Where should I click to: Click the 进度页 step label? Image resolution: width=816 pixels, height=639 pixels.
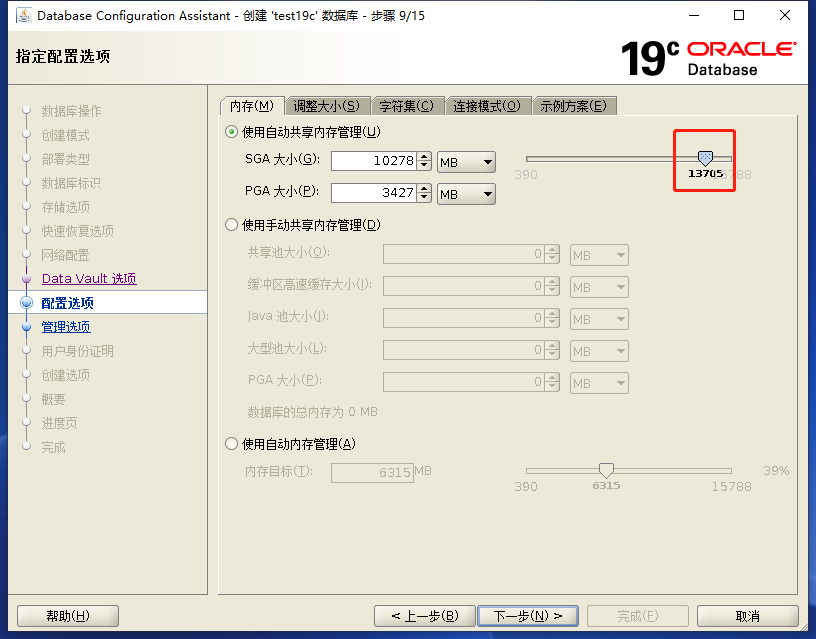tap(59, 423)
